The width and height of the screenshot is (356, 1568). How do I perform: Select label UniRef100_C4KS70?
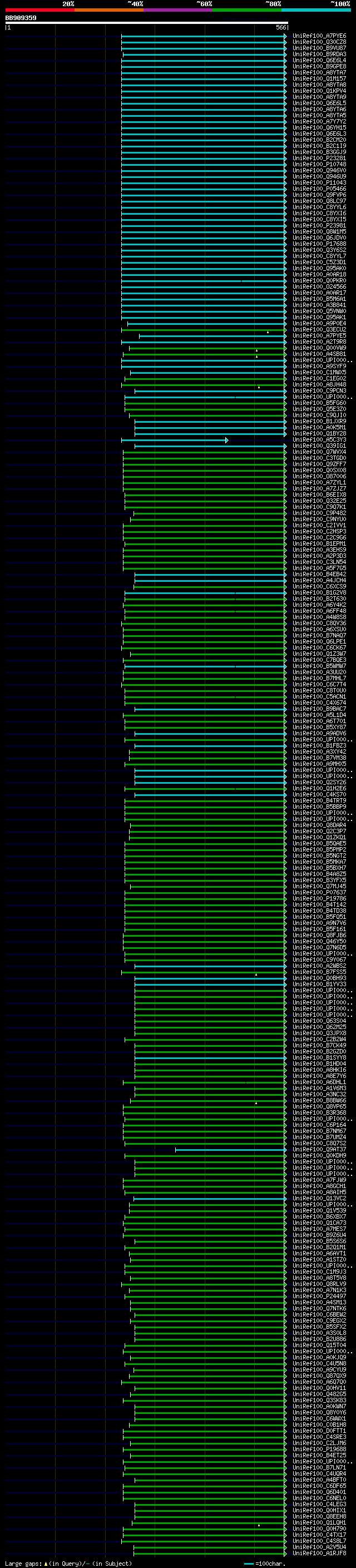(x=319, y=794)
